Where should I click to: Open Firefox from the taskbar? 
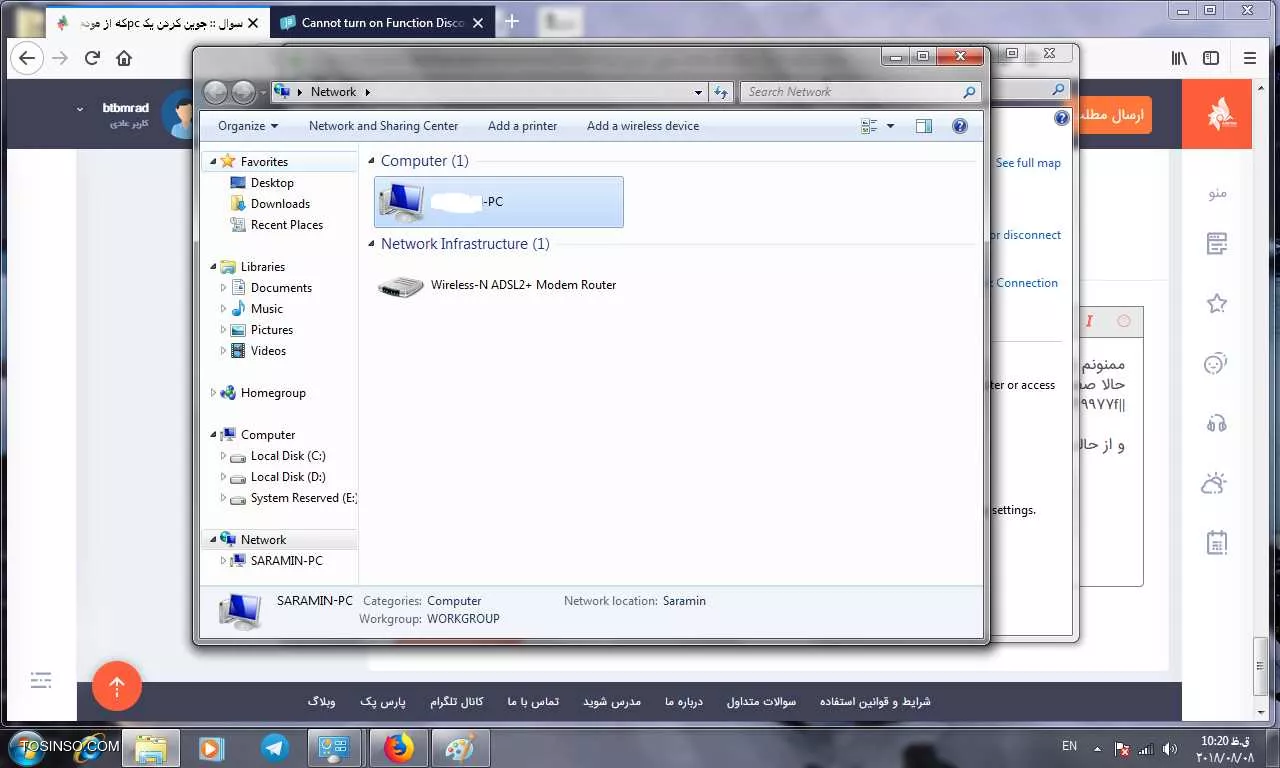coord(399,748)
